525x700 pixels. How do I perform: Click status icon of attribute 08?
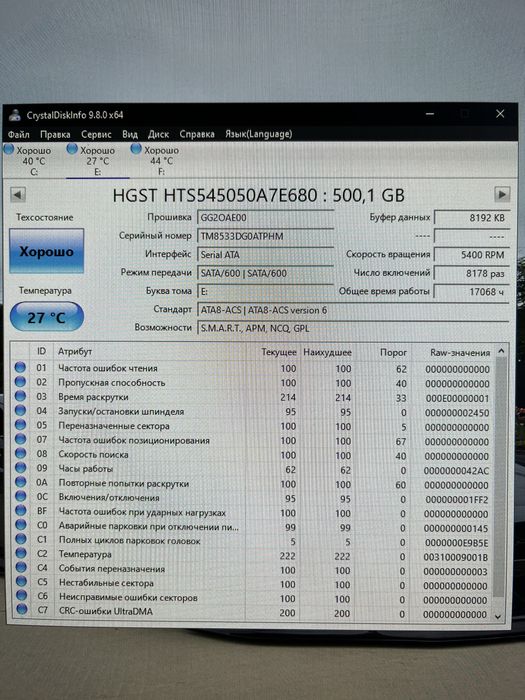pos(21,453)
